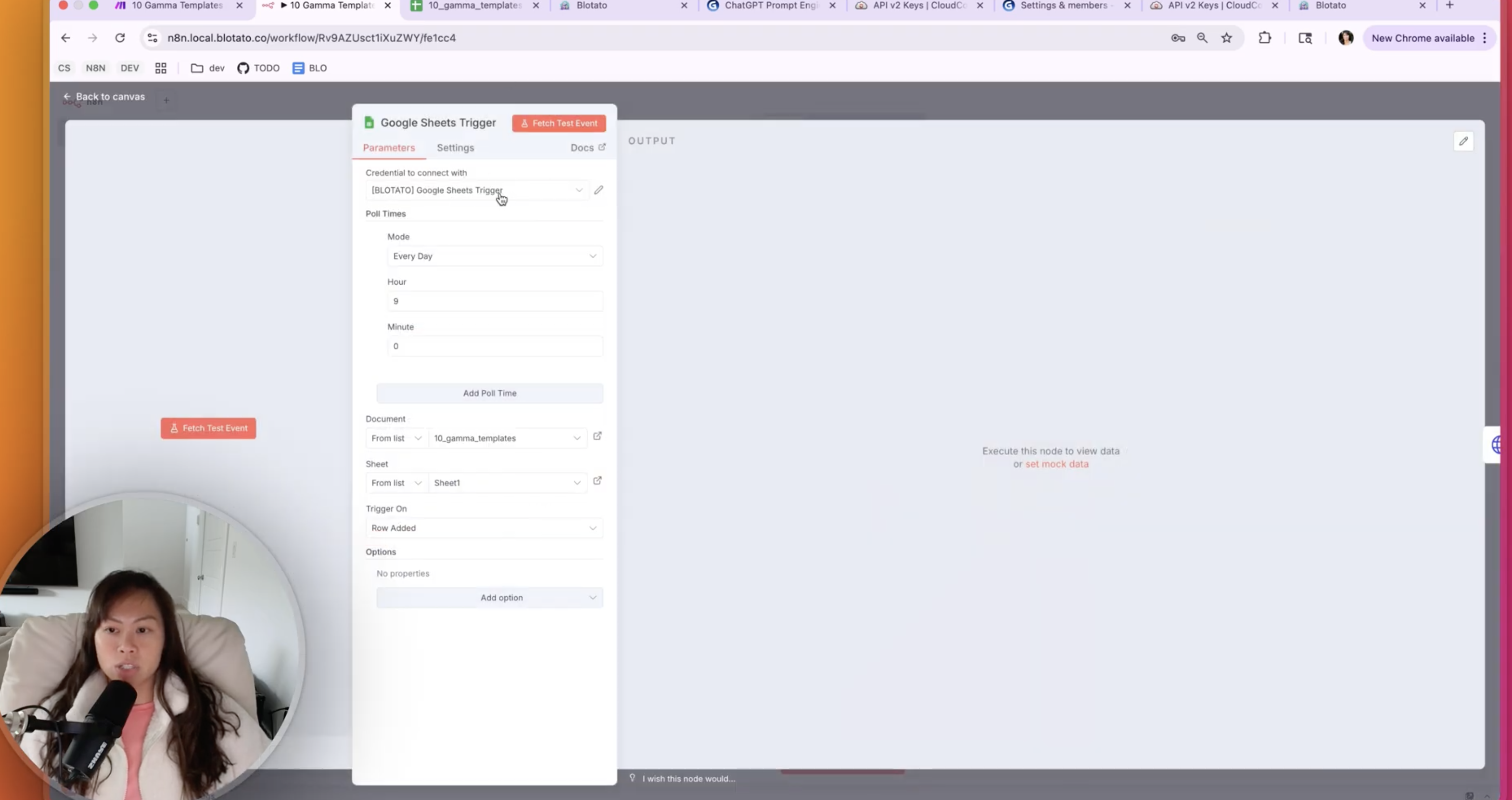The image size is (1512, 800).
Task: Go back in browser history
Action: coord(65,38)
